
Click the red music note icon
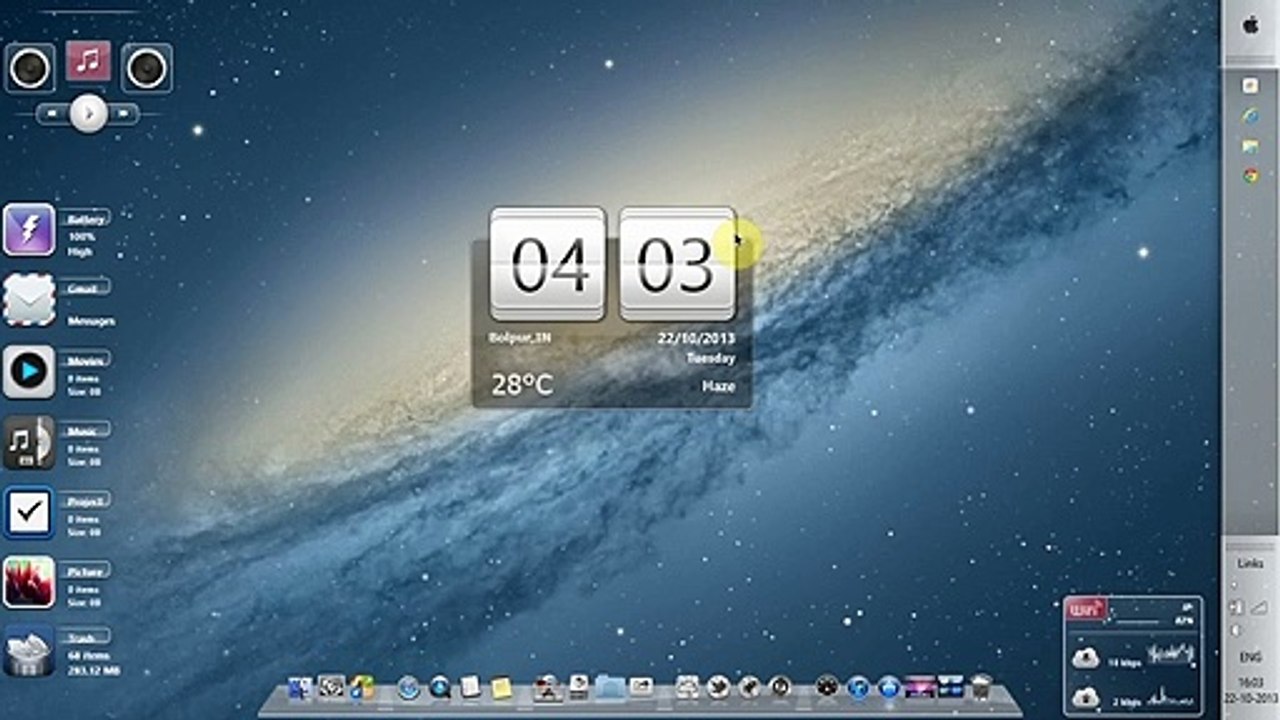click(x=88, y=61)
